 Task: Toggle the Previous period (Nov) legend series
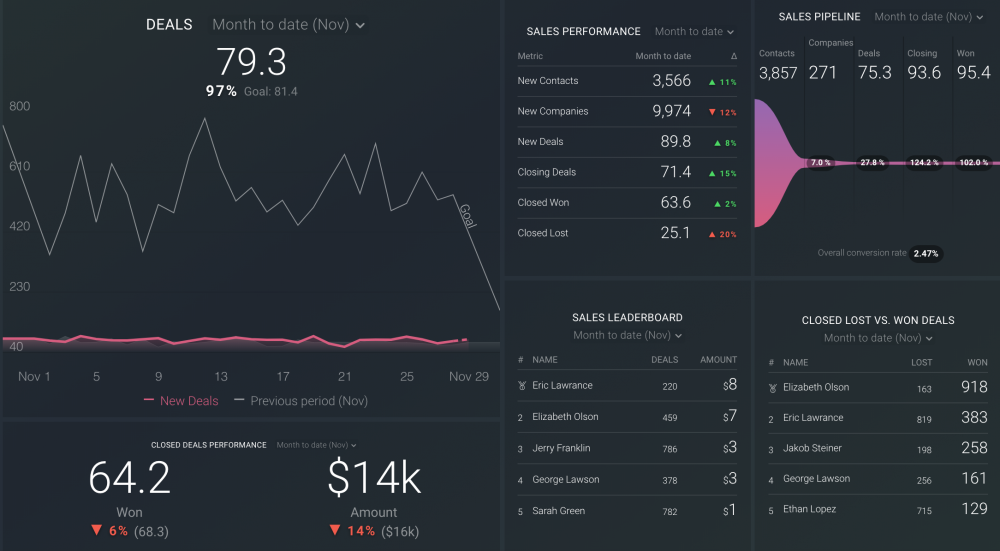(300, 401)
